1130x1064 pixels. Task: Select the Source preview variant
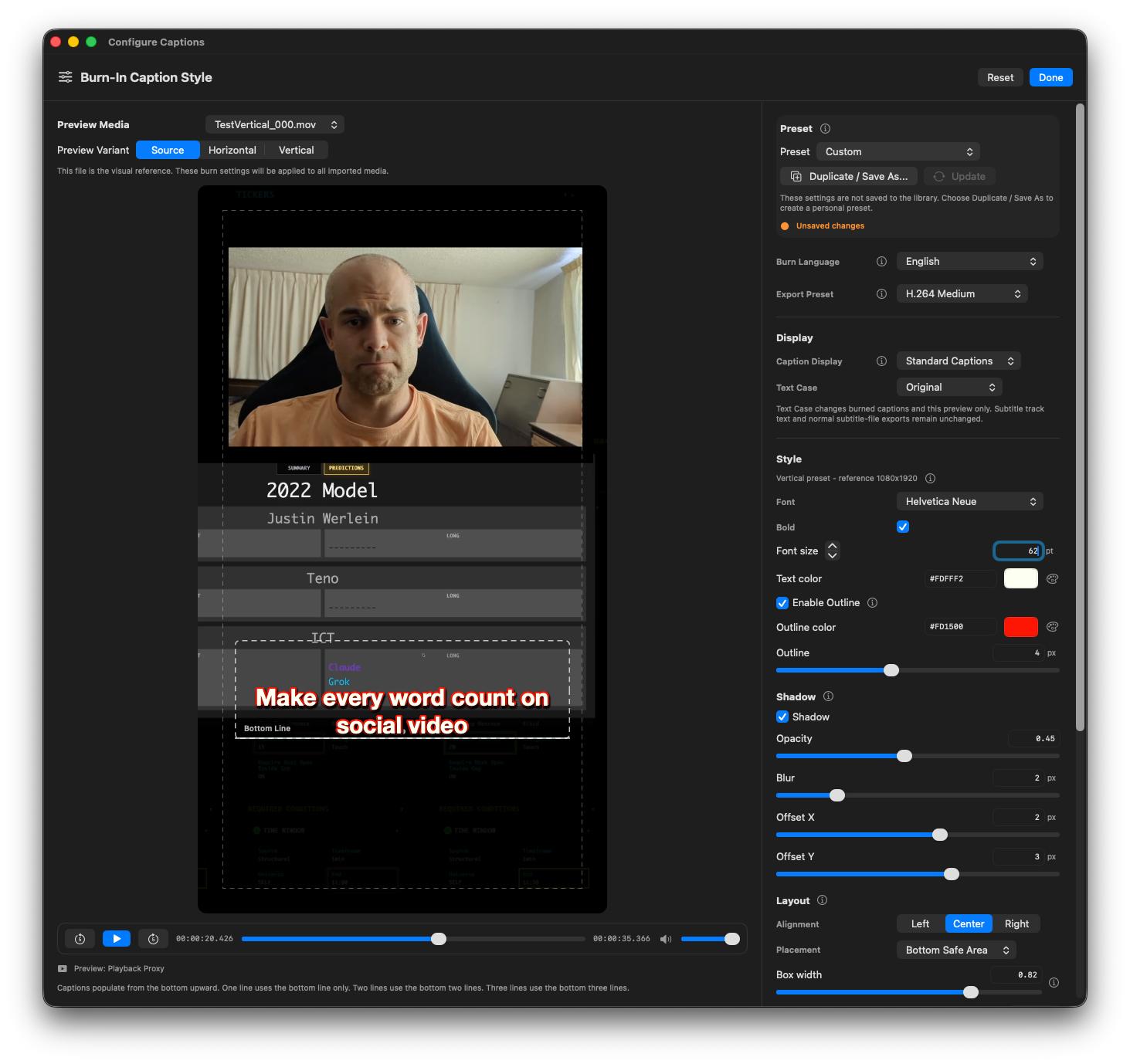click(168, 151)
